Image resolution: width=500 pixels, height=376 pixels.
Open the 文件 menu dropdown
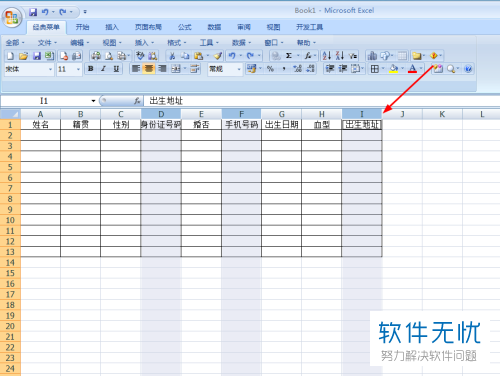tap(47, 43)
